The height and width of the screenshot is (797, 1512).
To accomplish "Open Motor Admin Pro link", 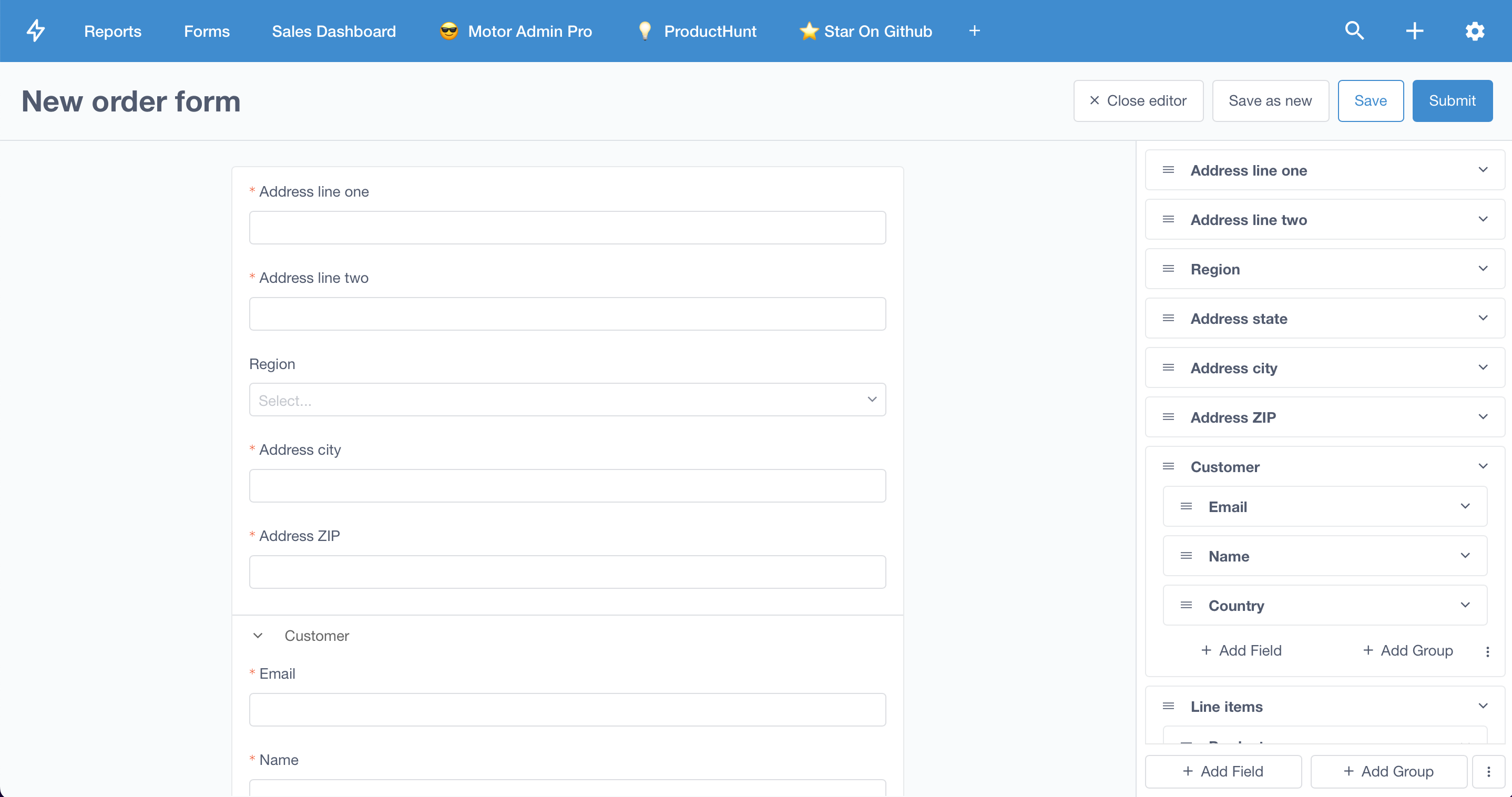I will point(515,31).
